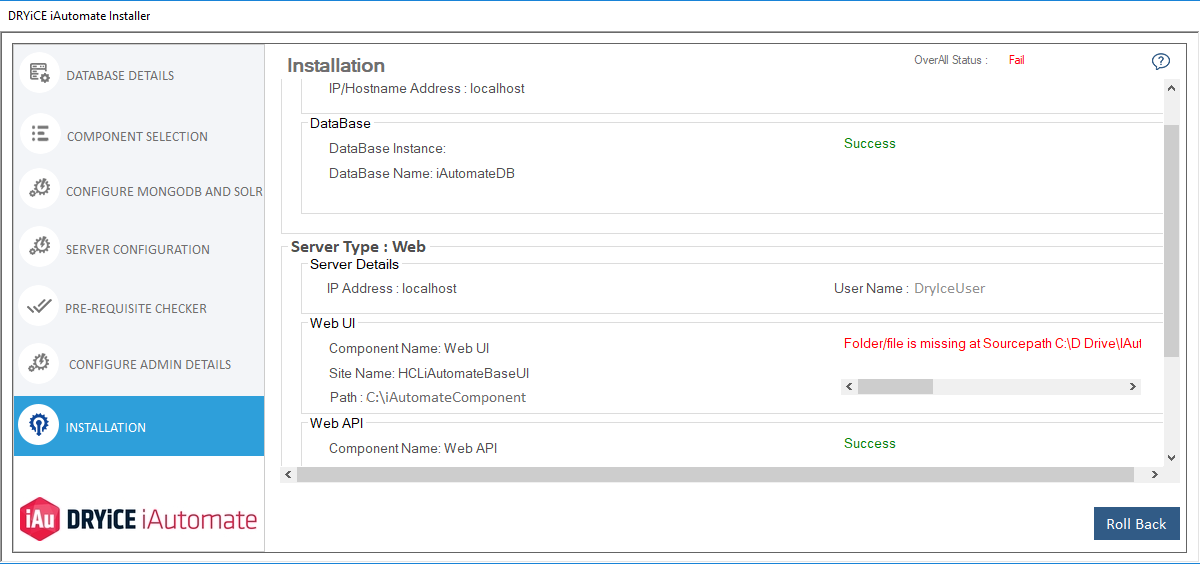Click the Installation step icon

click(39, 426)
